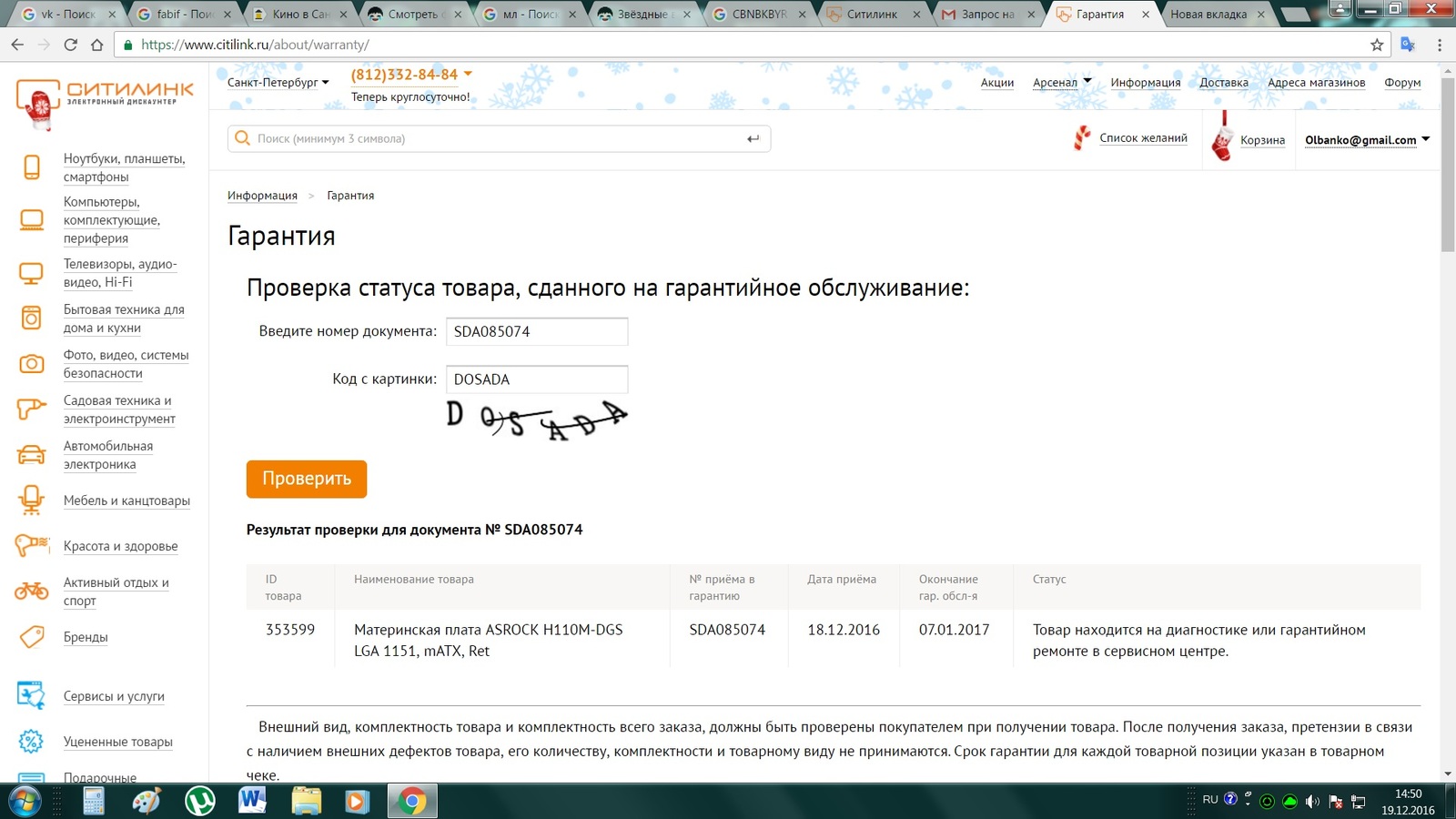Open the Olbanko@gmail.com account dropdown

coord(1367,139)
